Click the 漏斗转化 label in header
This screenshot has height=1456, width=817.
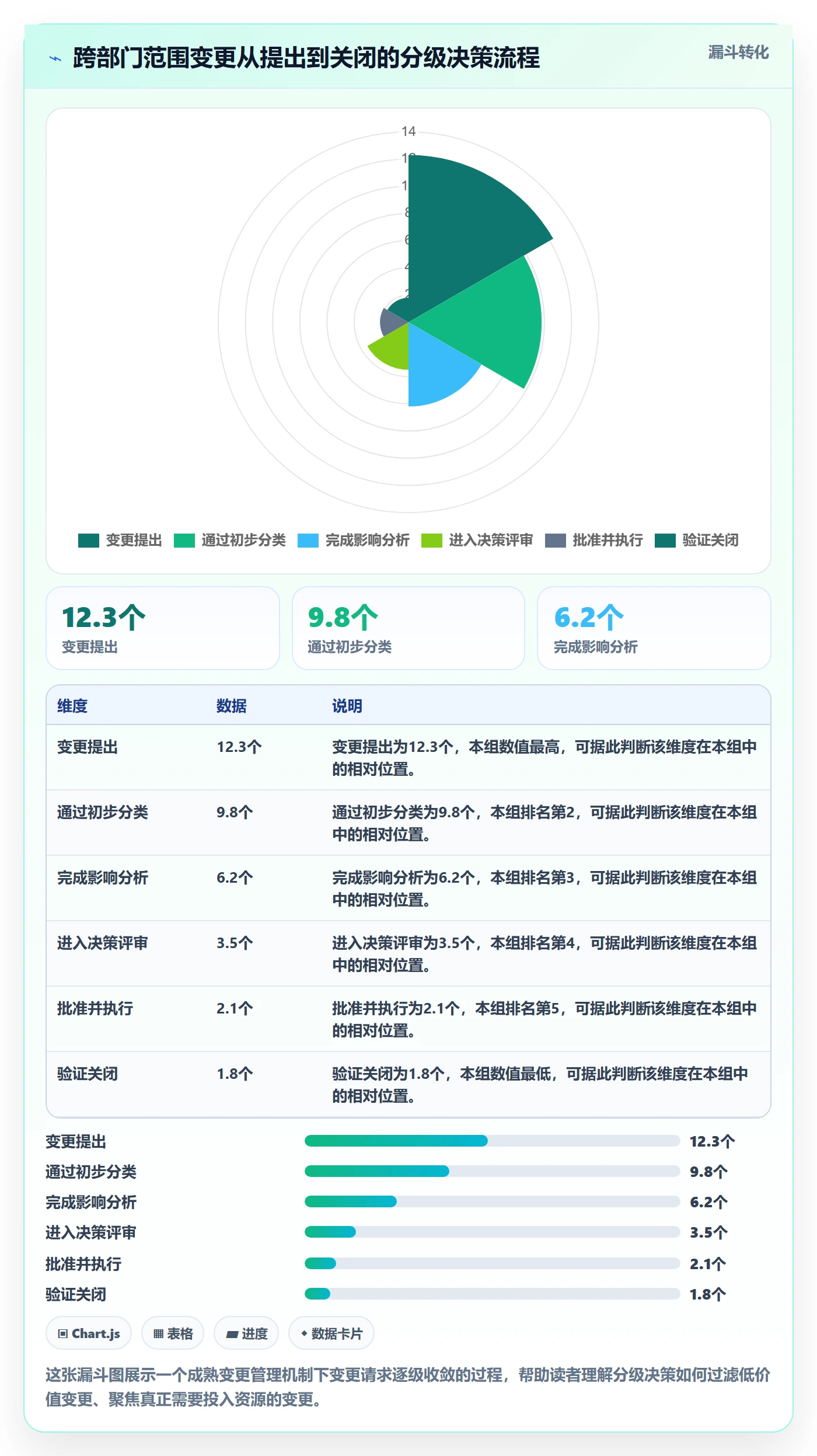[x=738, y=53]
